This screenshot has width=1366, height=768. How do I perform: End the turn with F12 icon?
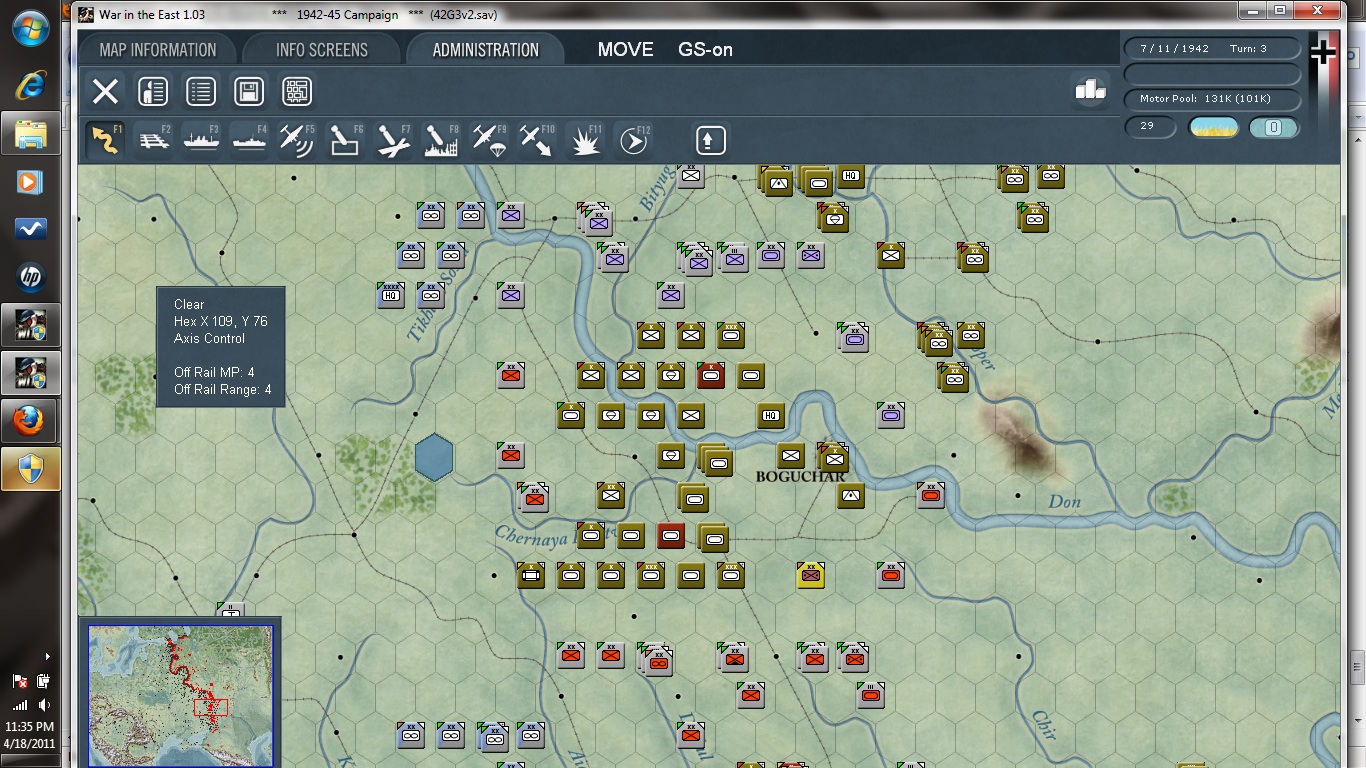[x=633, y=140]
